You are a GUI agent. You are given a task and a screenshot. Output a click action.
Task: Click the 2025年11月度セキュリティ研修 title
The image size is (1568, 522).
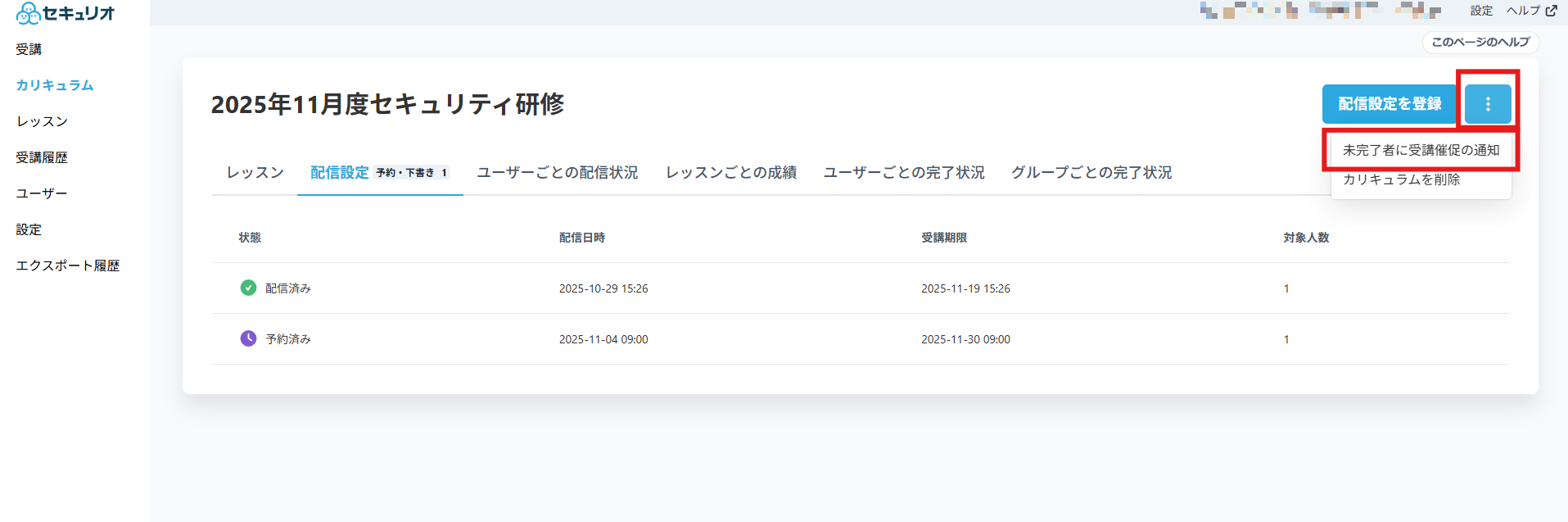[387, 104]
